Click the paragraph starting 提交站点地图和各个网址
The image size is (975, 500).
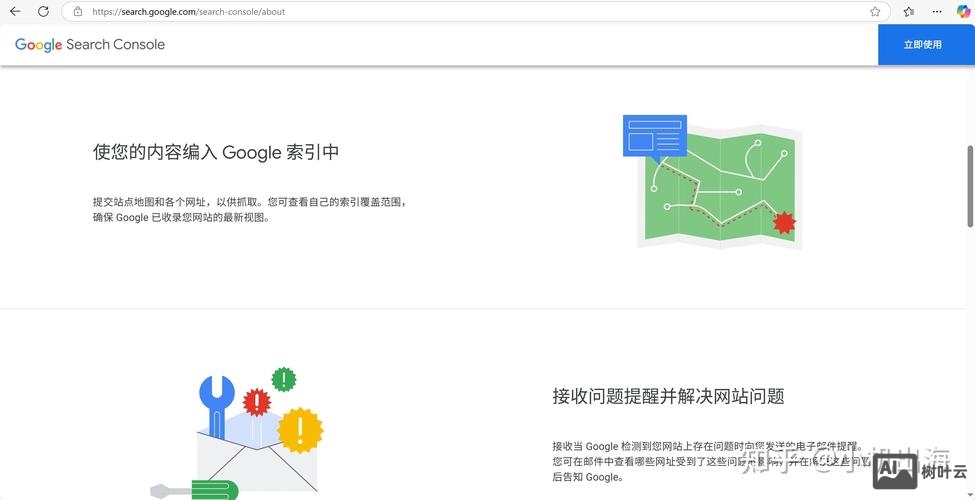click(251, 210)
